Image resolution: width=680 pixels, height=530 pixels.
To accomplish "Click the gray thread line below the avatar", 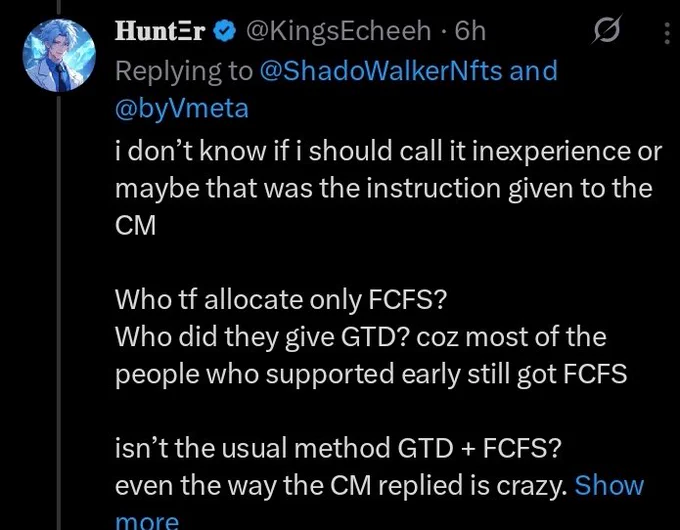I will [59, 312].
